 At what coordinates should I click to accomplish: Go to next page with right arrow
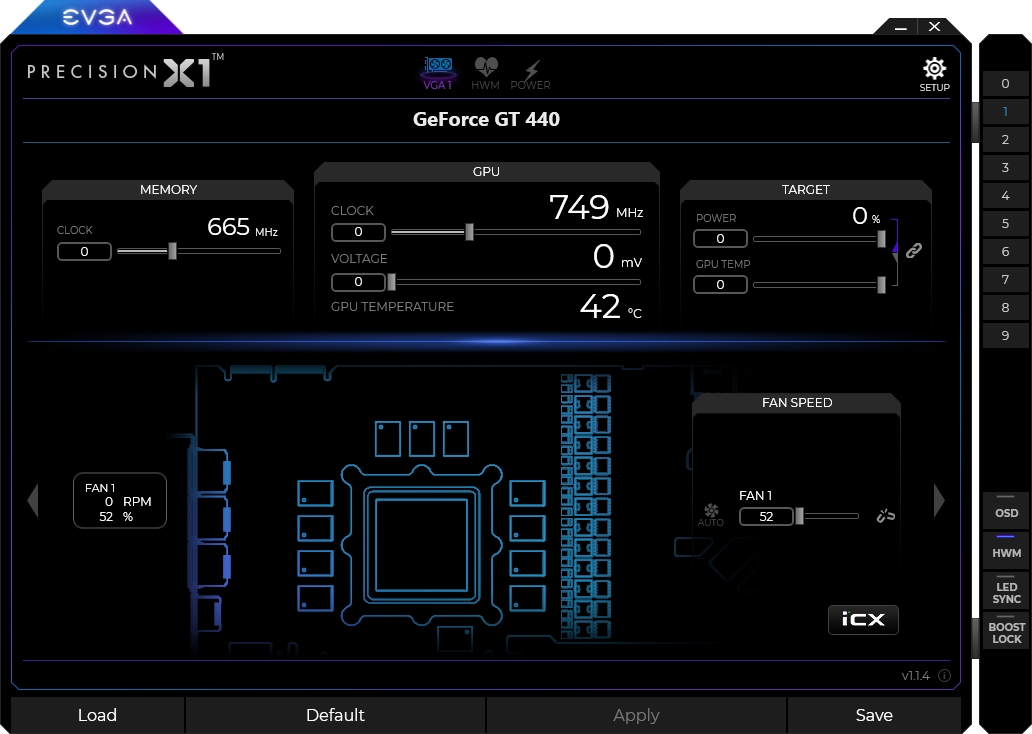pyautogui.click(x=939, y=501)
